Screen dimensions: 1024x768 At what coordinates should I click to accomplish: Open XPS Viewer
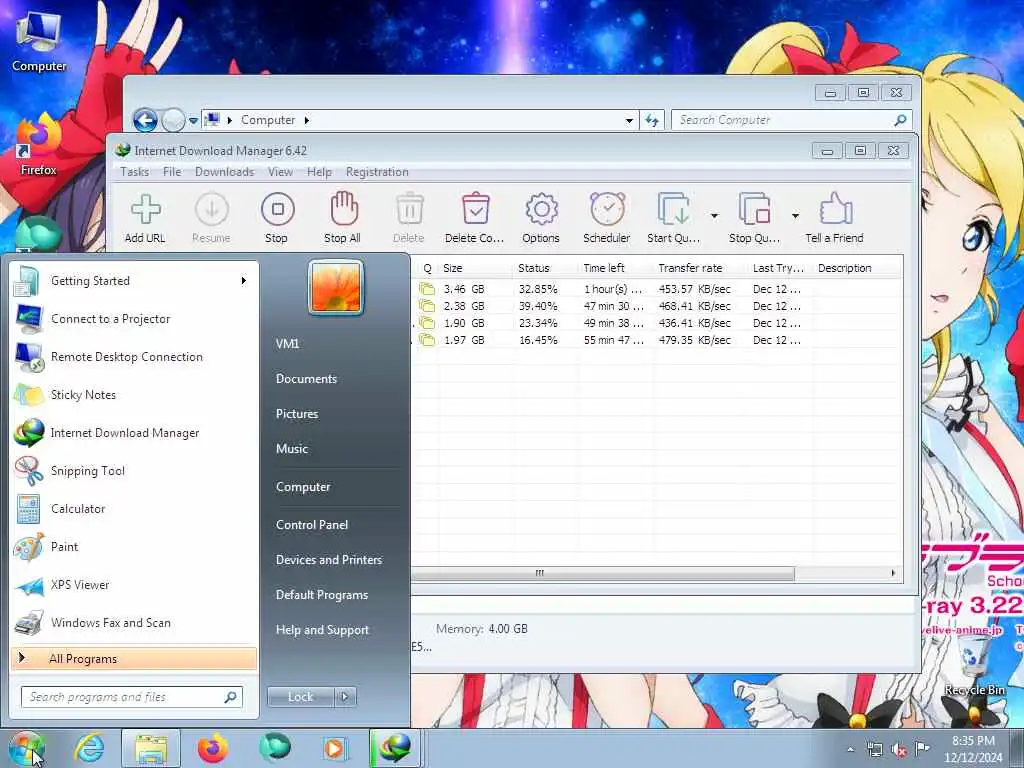click(x=133, y=584)
